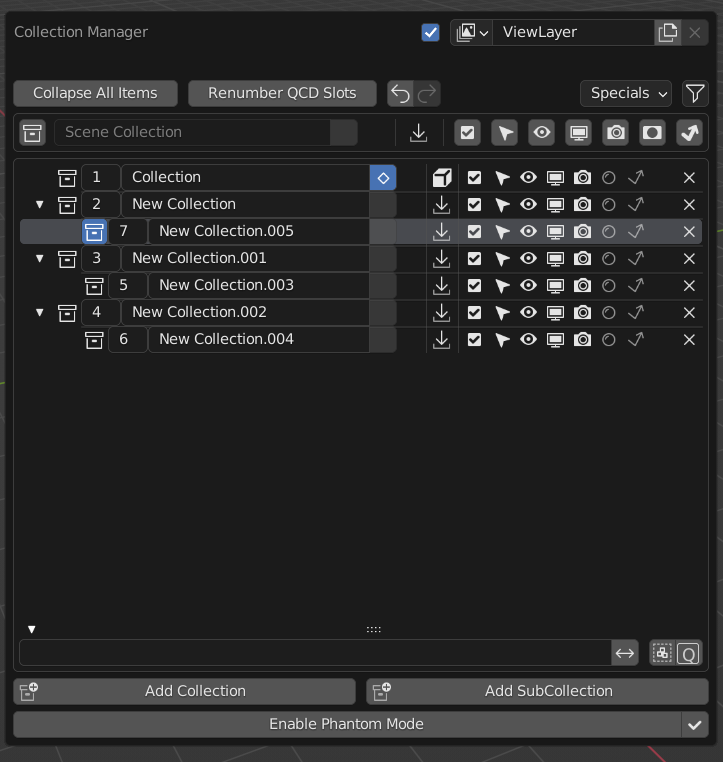Screen dimensions: 723x762
Task: Click Add SubCollection button
Action: pos(537,691)
